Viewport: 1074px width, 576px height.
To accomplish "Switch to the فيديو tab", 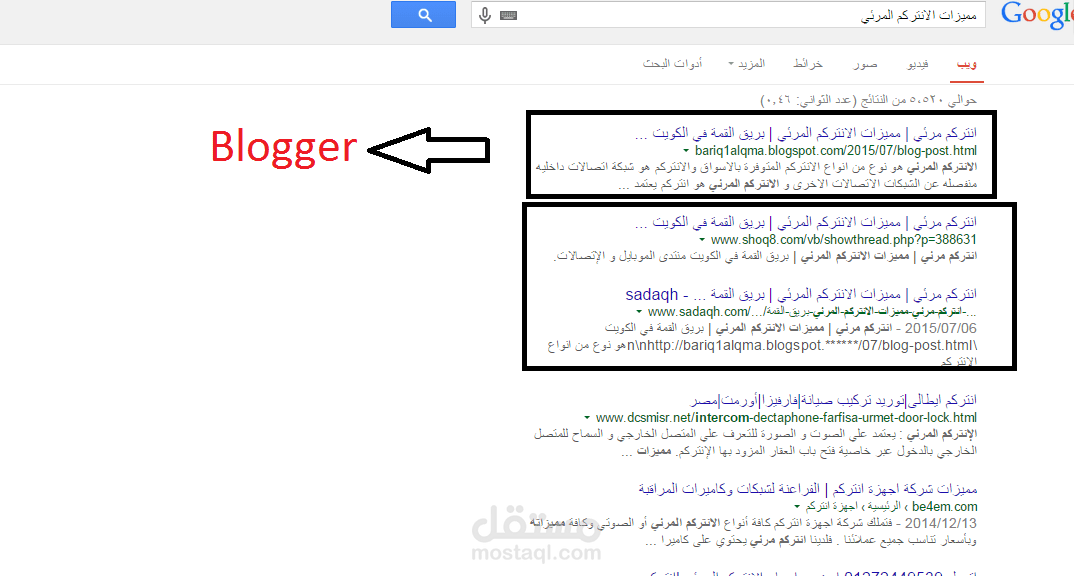I will pos(918,64).
